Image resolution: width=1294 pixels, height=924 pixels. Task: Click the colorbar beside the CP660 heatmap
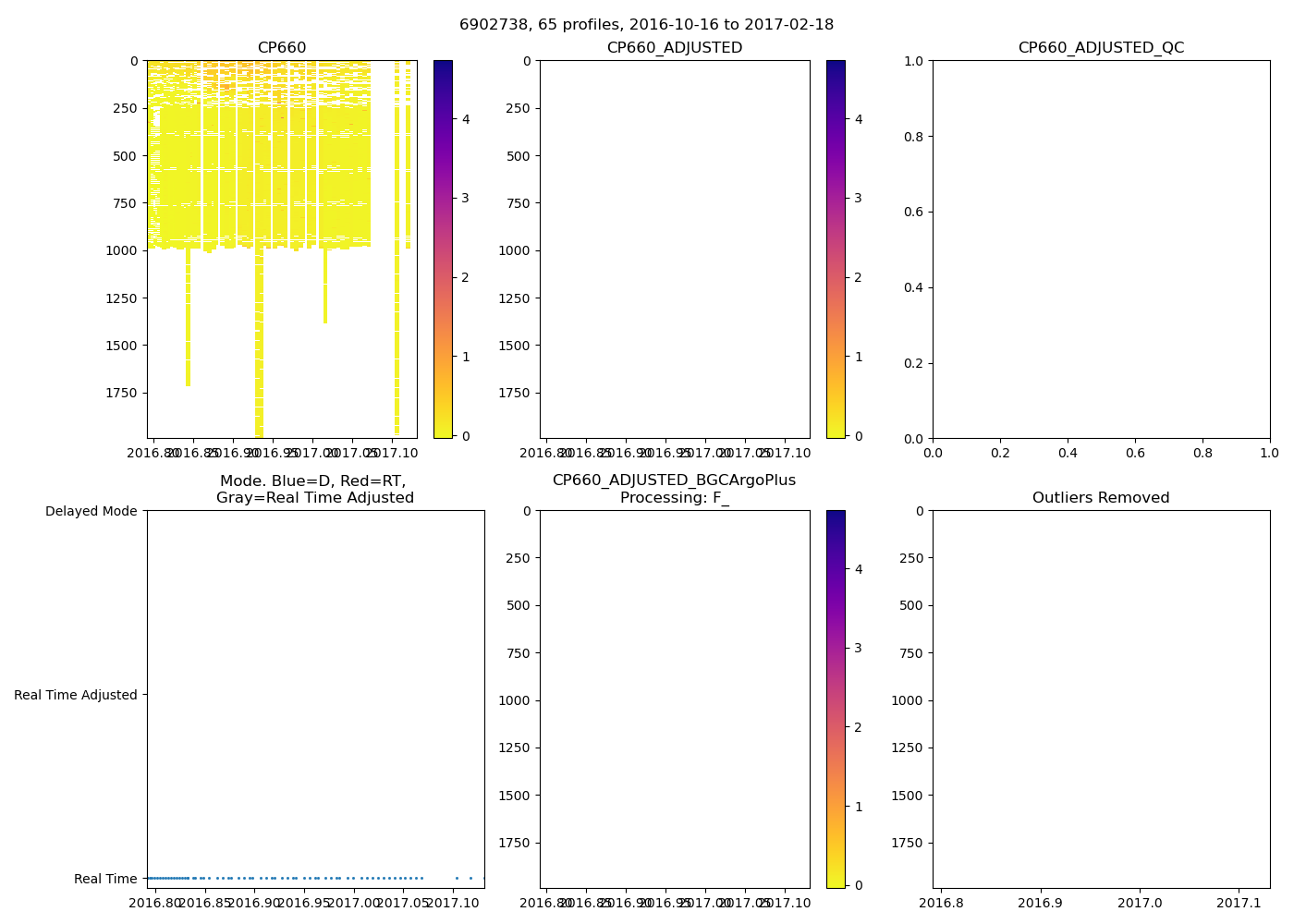tap(443, 249)
